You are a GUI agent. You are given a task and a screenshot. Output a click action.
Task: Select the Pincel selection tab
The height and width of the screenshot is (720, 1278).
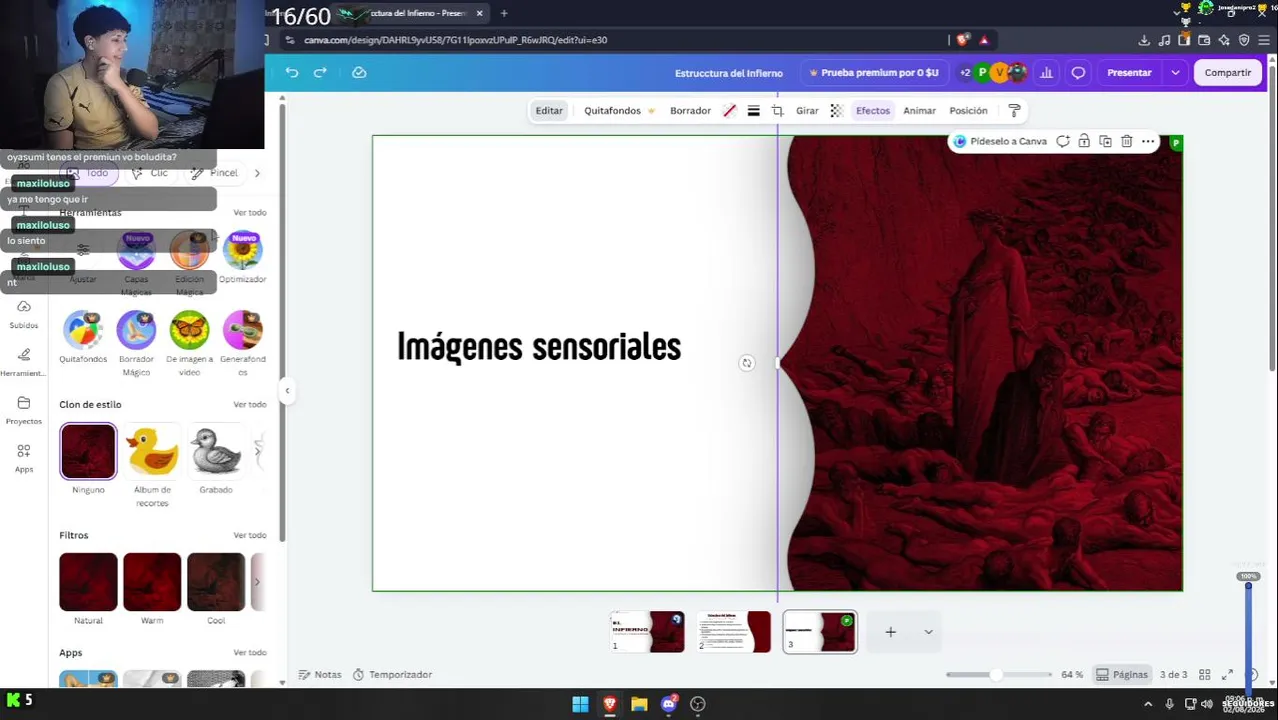click(x=214, y=173)
